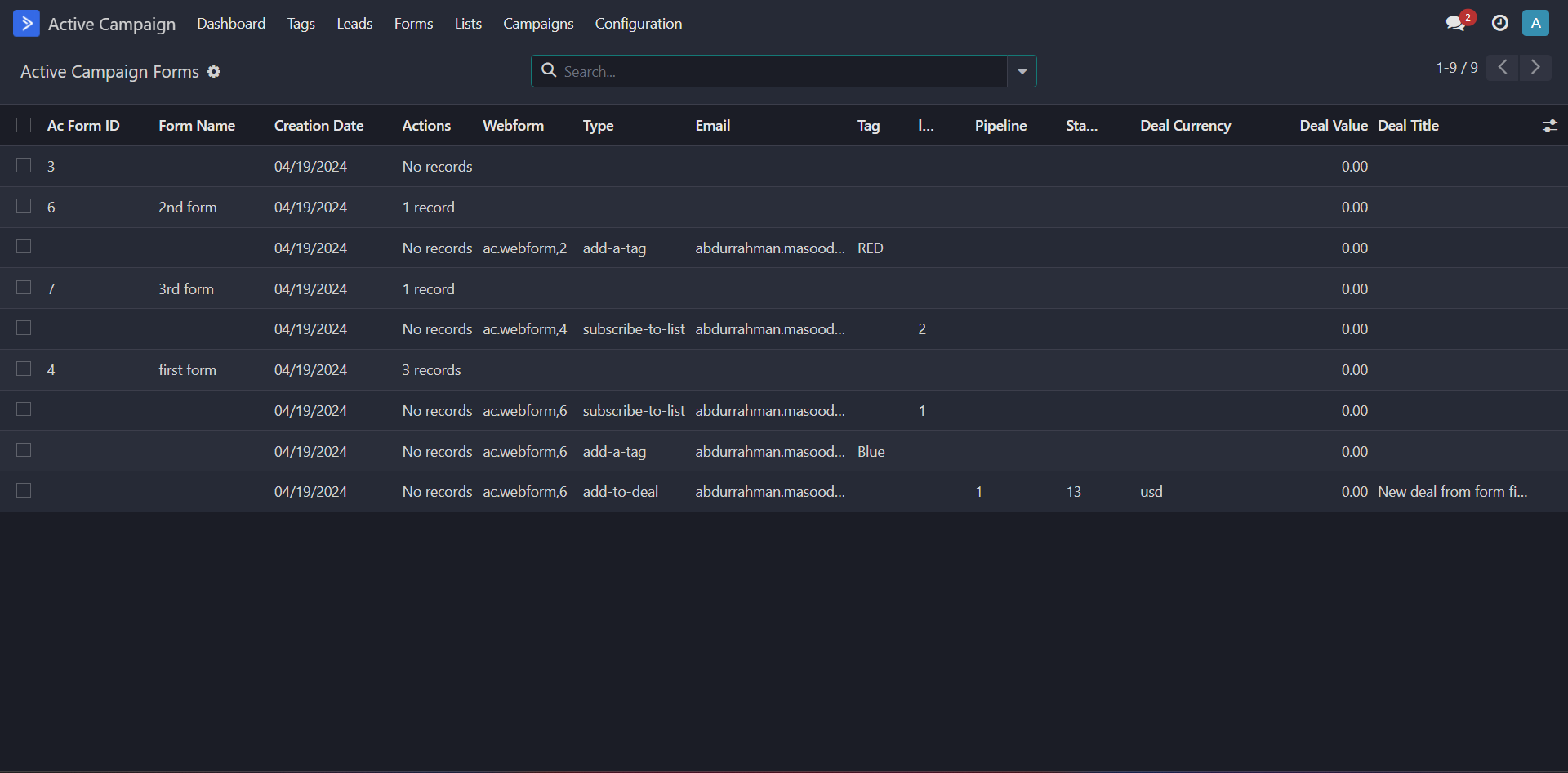Click the 1-9 / 9 pager counter
1568x773 pixels.
[x=1457, y=68]
